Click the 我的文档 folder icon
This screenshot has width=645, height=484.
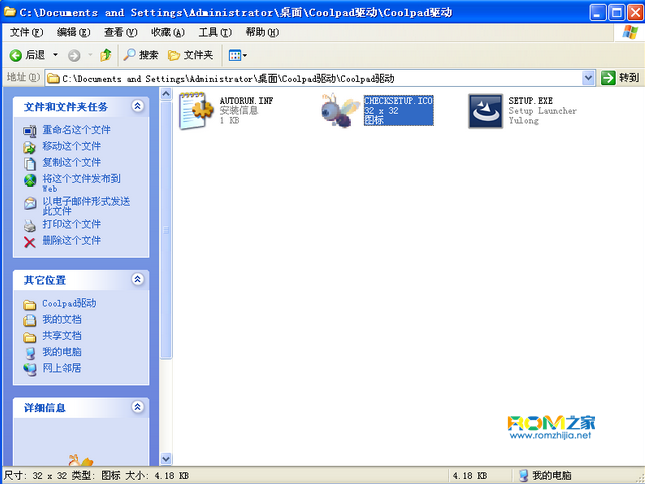coord(30,320)
